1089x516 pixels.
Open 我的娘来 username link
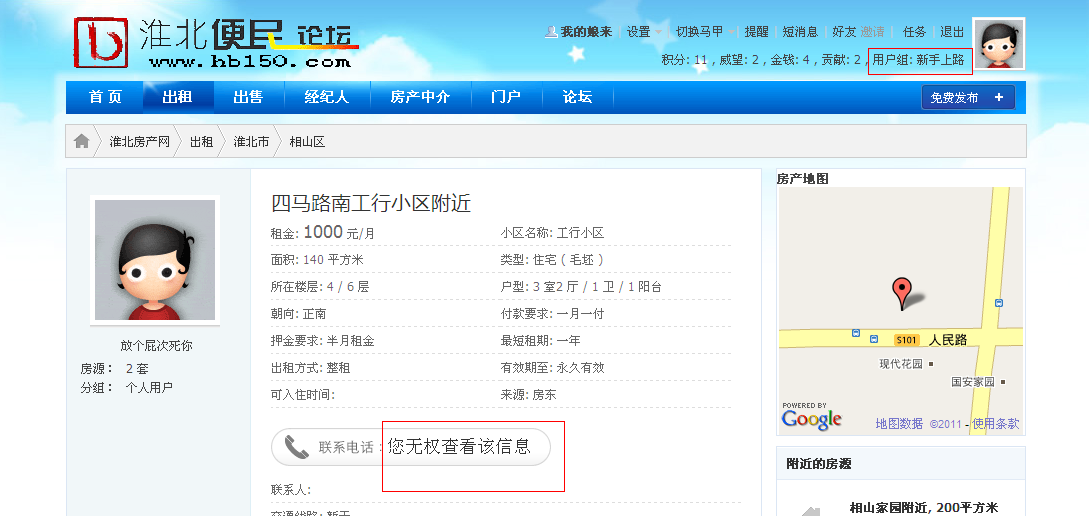pos(586,32)
